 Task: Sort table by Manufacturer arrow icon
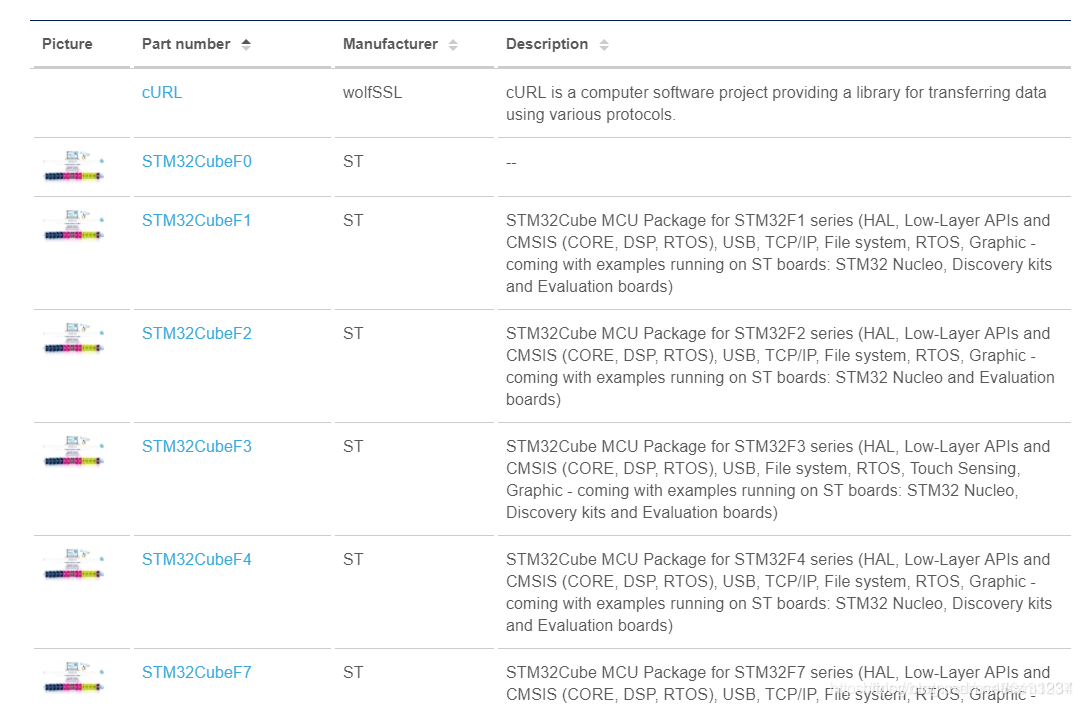coord(453,45)
